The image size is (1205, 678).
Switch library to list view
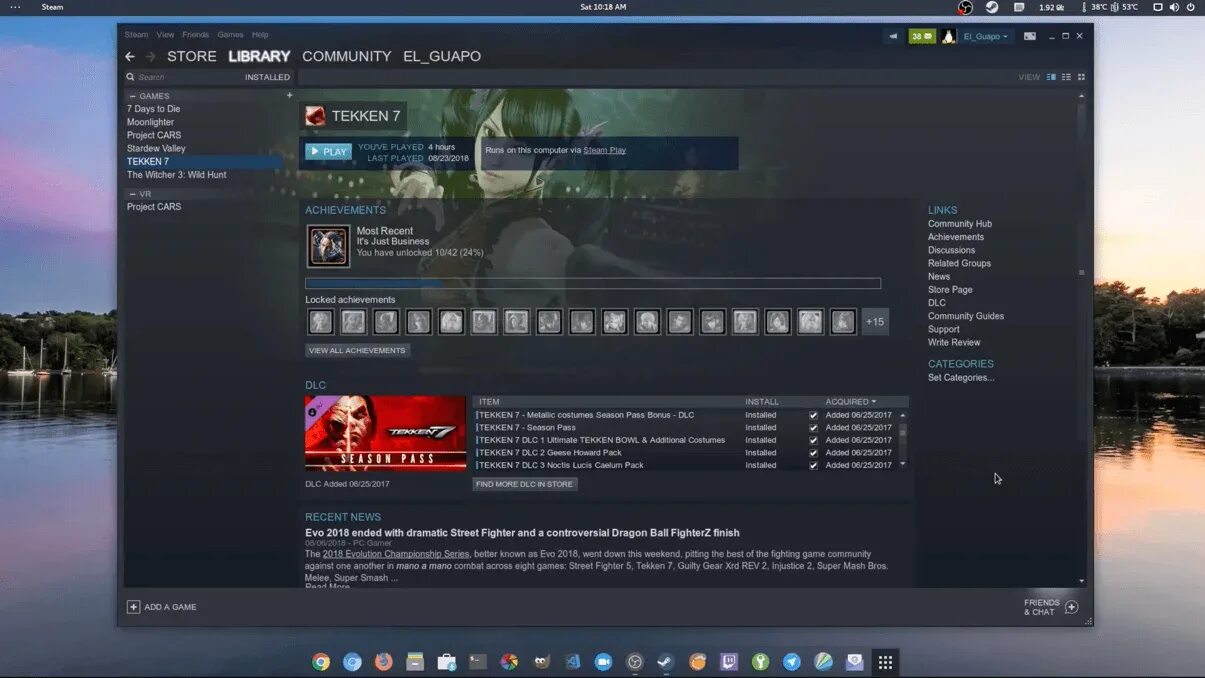pos(1066,77)
